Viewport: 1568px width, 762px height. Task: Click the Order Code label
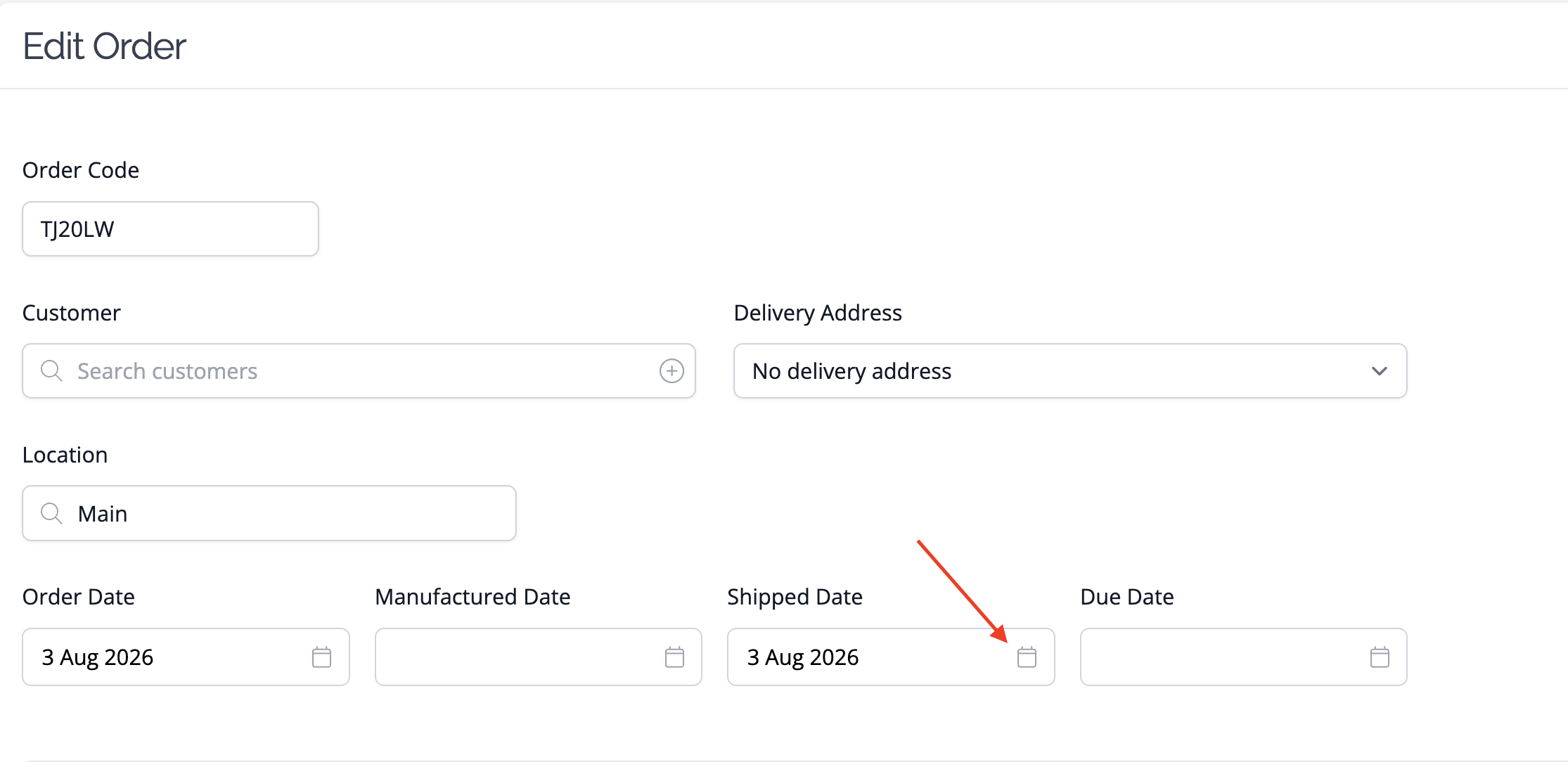coord(81,170)
